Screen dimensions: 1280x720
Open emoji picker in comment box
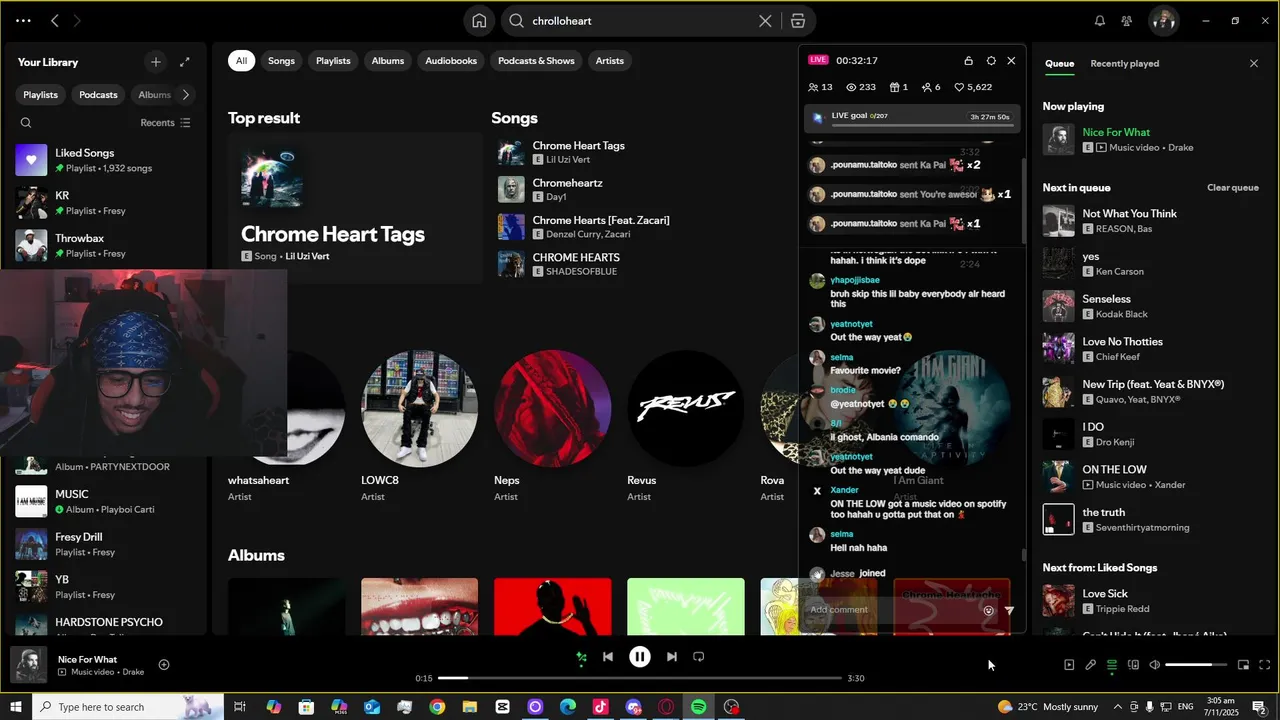tap(989, 610)
